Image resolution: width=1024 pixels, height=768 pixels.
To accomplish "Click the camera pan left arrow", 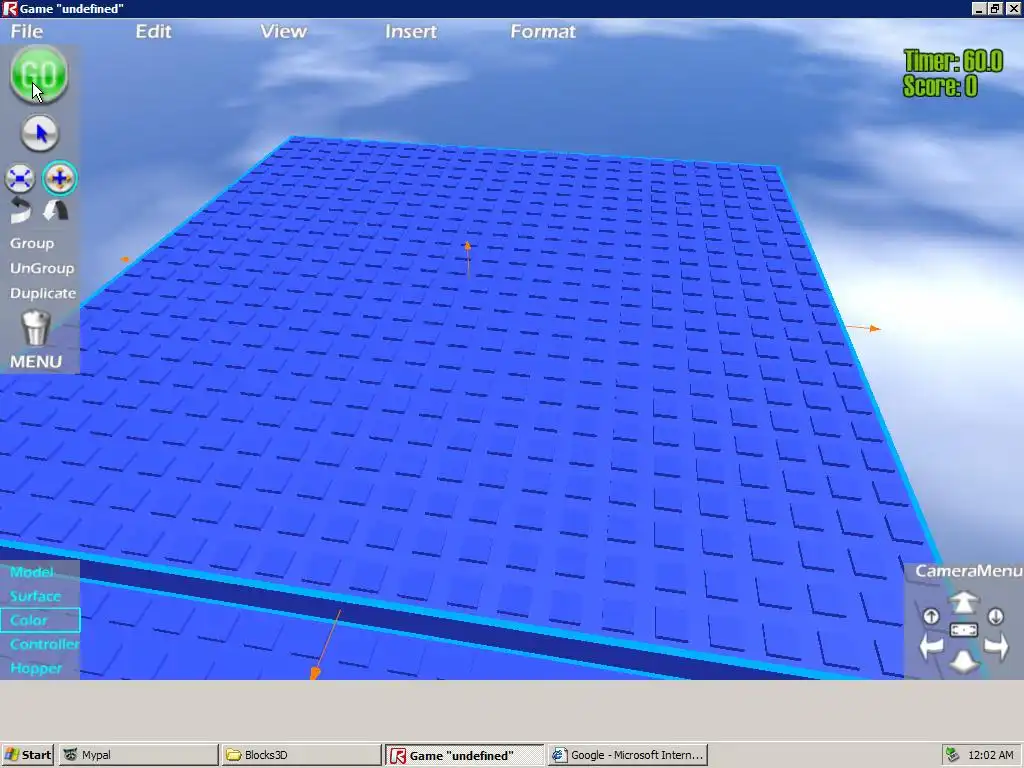I will pos(932,647).
